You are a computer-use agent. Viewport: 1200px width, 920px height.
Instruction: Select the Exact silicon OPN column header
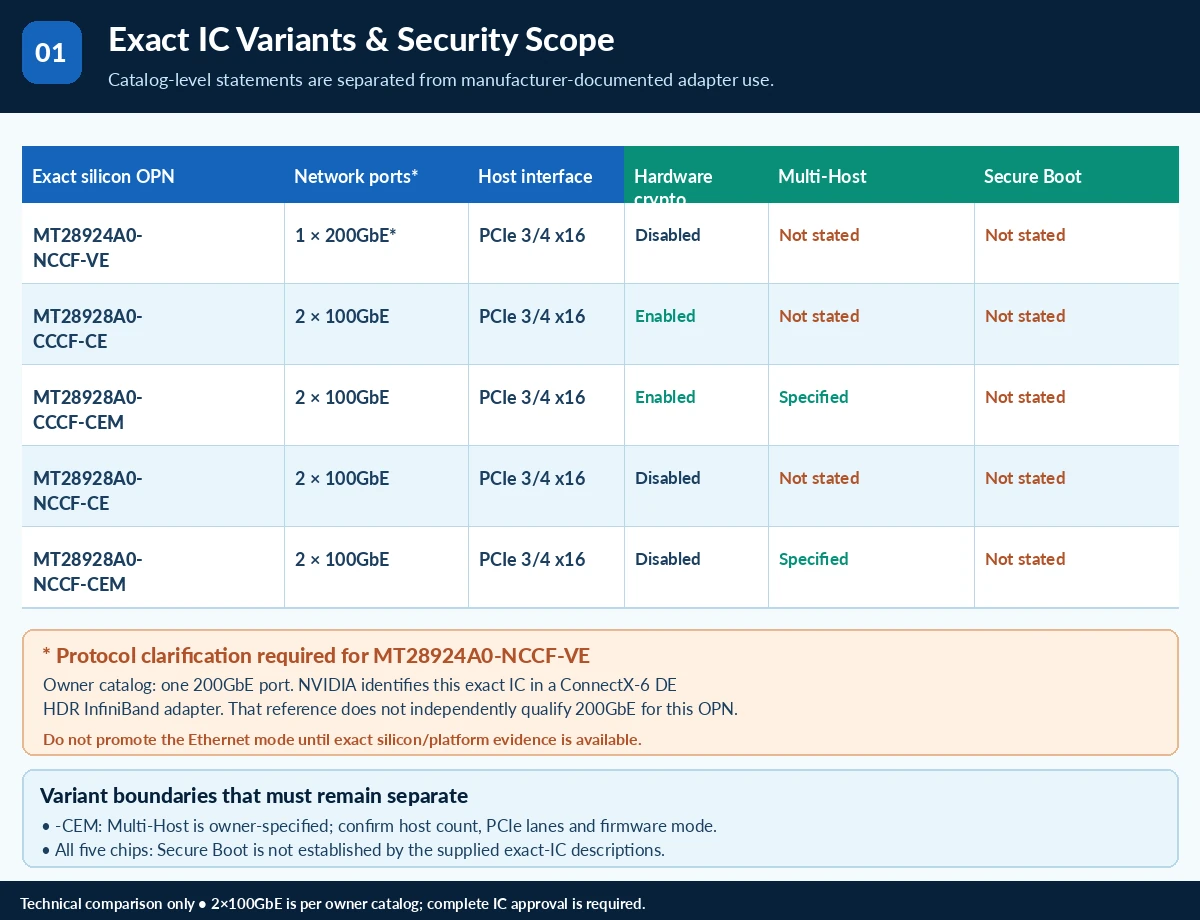[153, 175]
